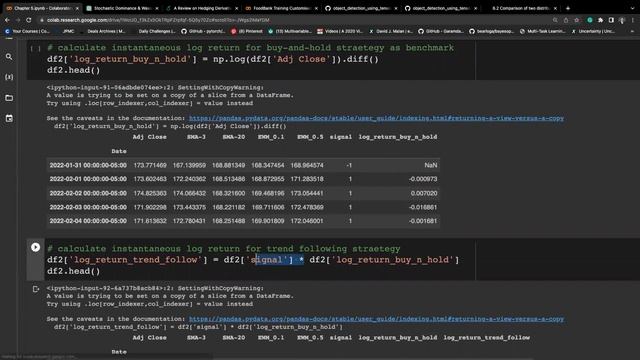Open pandas docs link in first warning output
Viewport: 640px width, 360px height.
point(376,118)
